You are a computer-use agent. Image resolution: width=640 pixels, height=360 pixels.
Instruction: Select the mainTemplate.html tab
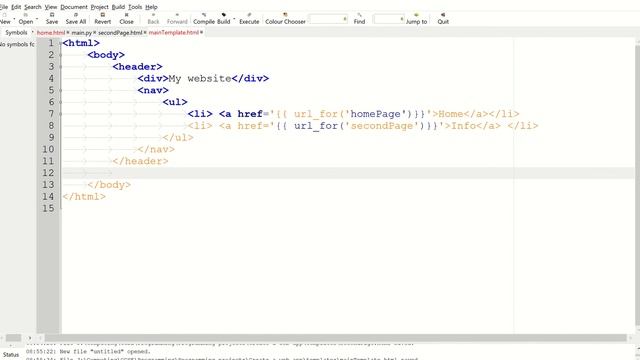[x=173, y=33]
